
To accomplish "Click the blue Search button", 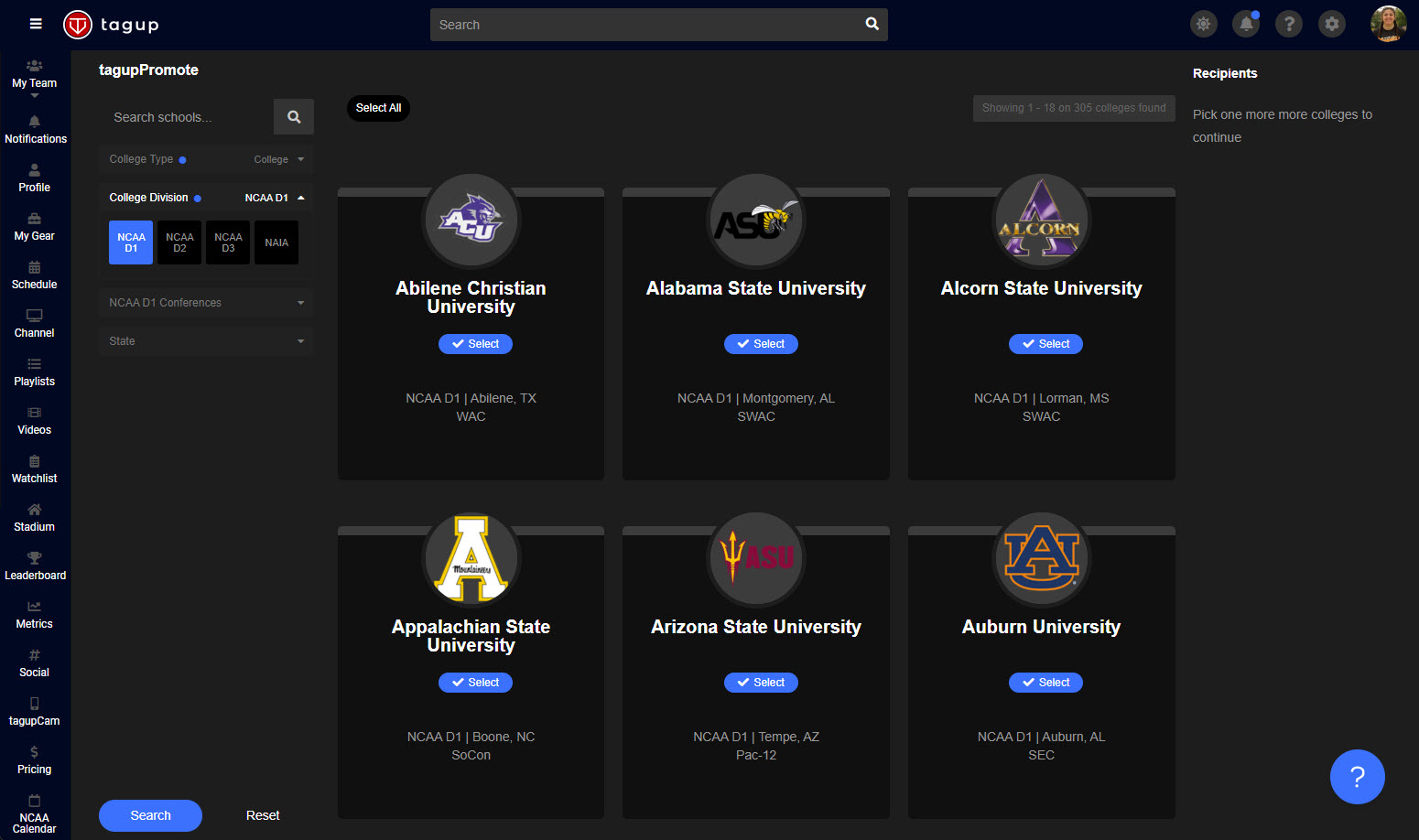I will pyautogui.click(x=150, y=815).
